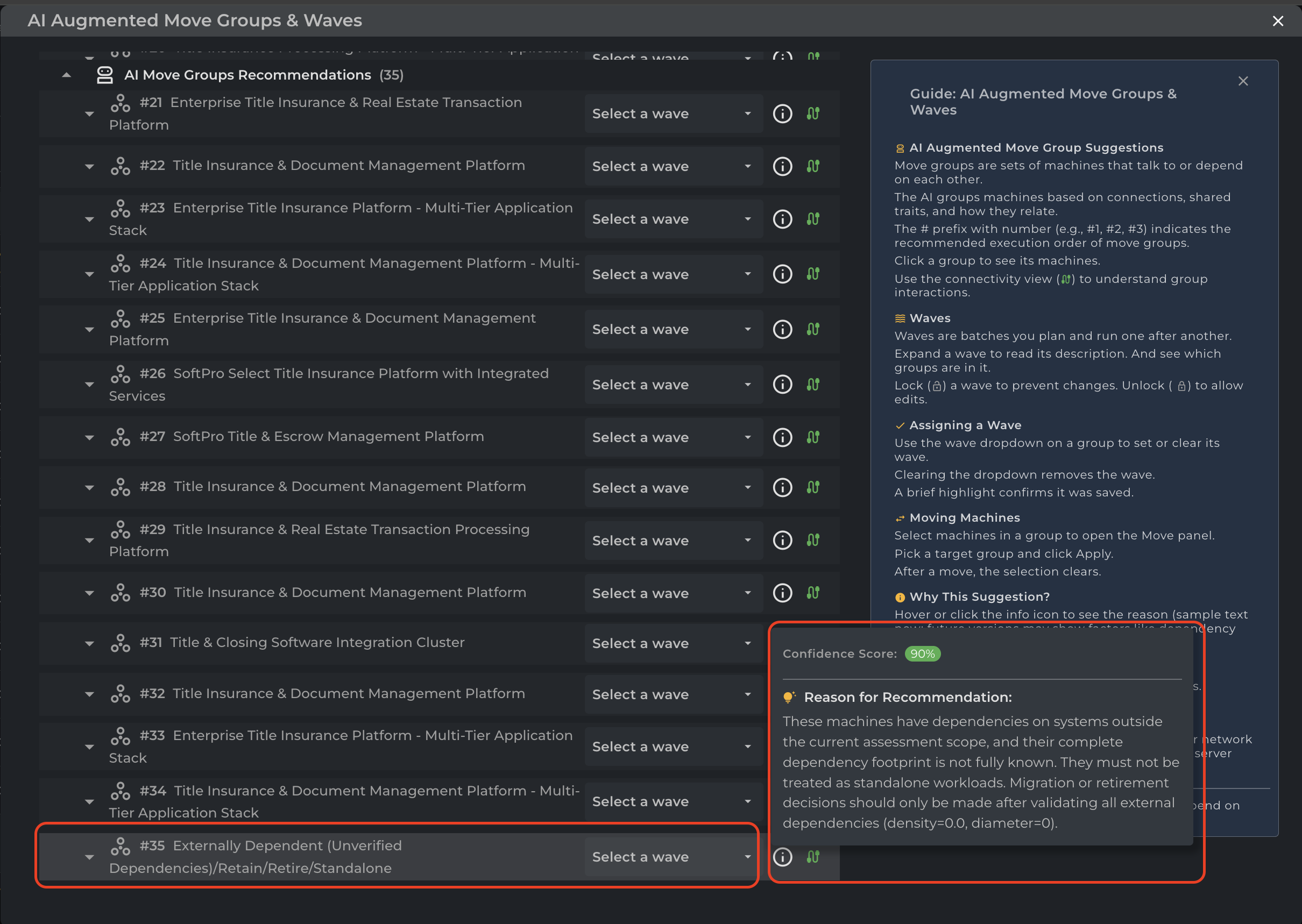
Task: Choose a wave for group #31
Action: [673, 643]
